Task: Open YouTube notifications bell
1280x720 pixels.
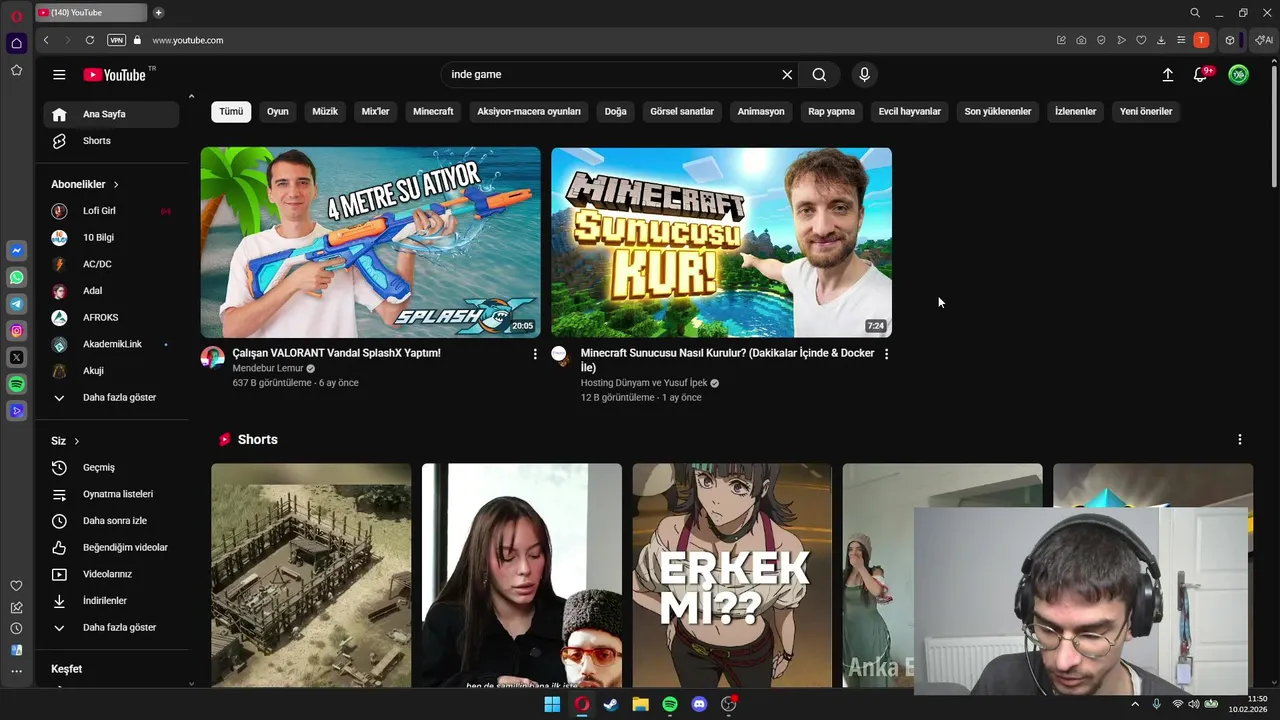Action: tap(1201, 75)
